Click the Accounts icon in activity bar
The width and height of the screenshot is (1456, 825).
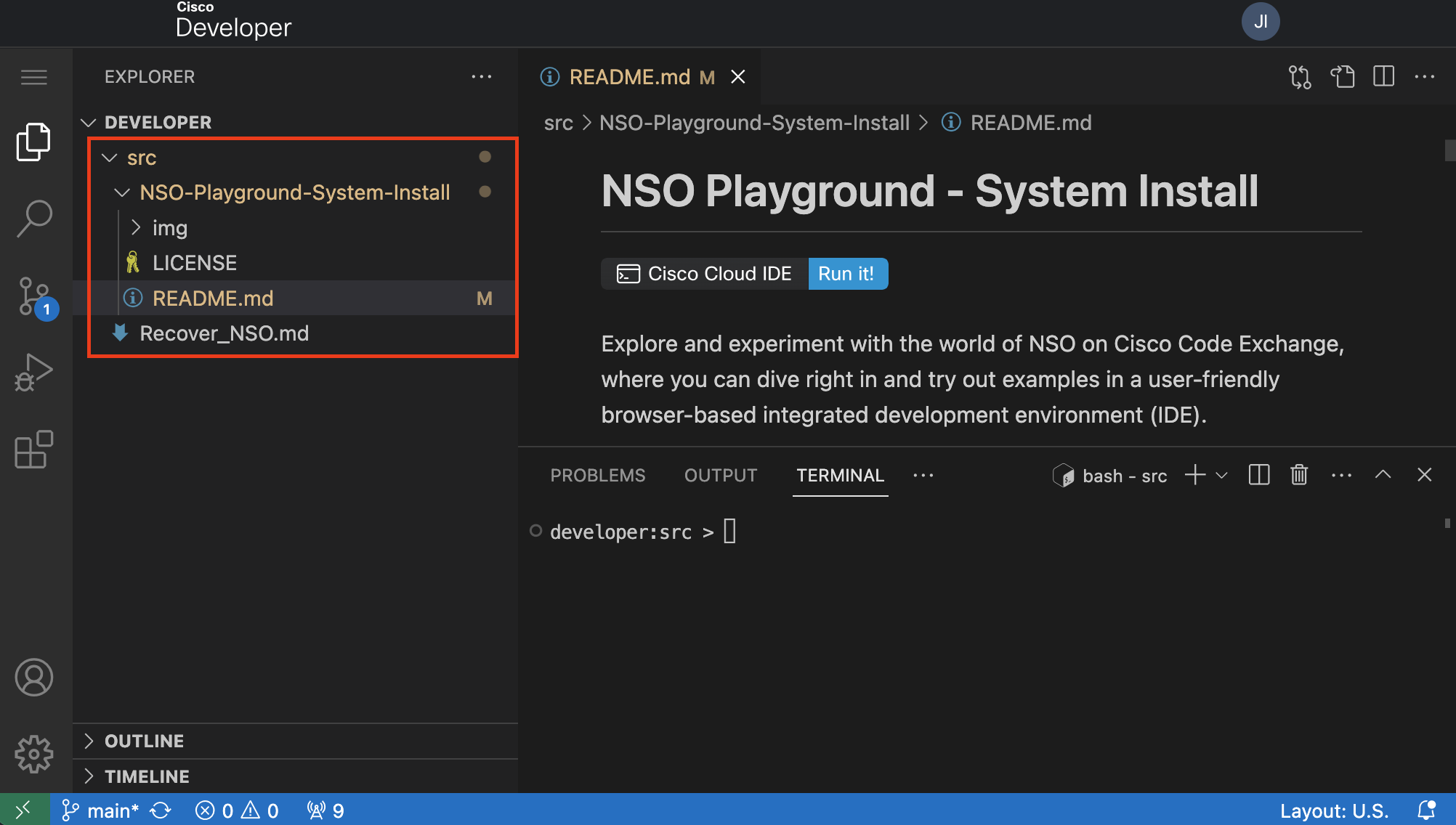coord(33,677)
